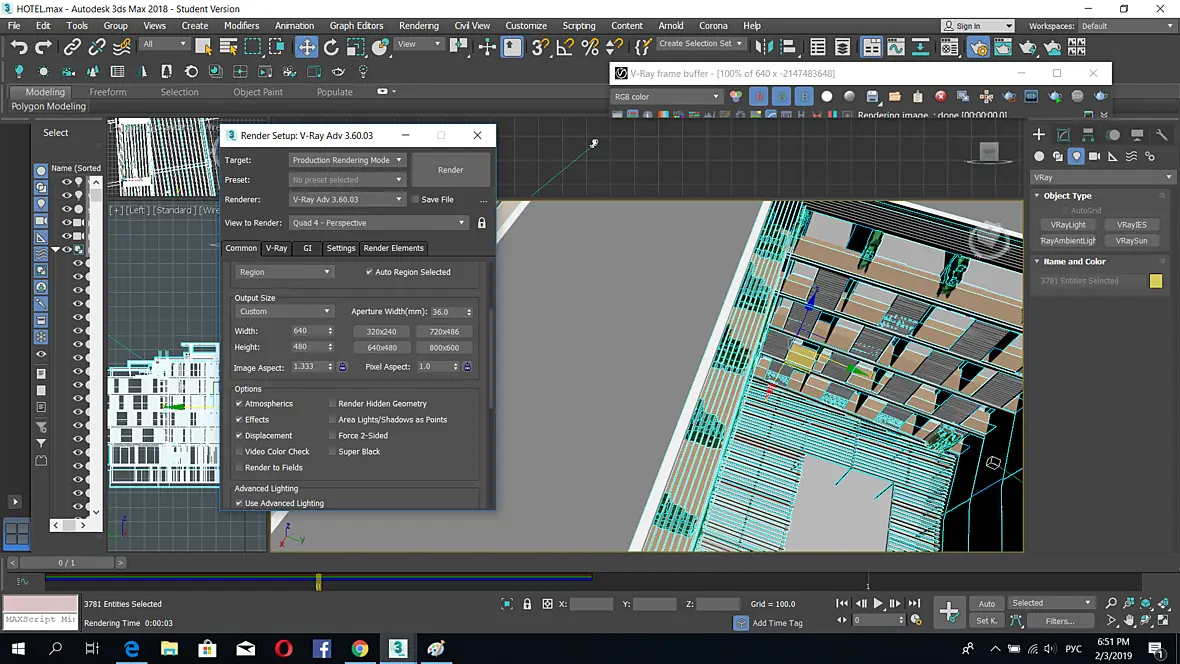The image size is (1180, 664).
Task: Click the Auto key button
Action: click(x=987, y=604)
